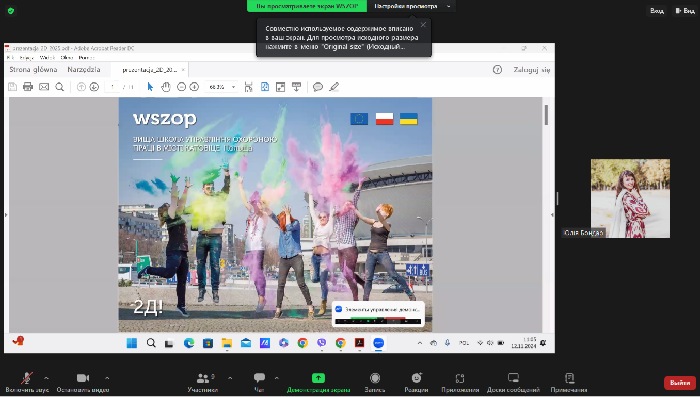This screenshot has height=397, width=700.
Task: Open the Чат chat panel
Action: [259, 383]
